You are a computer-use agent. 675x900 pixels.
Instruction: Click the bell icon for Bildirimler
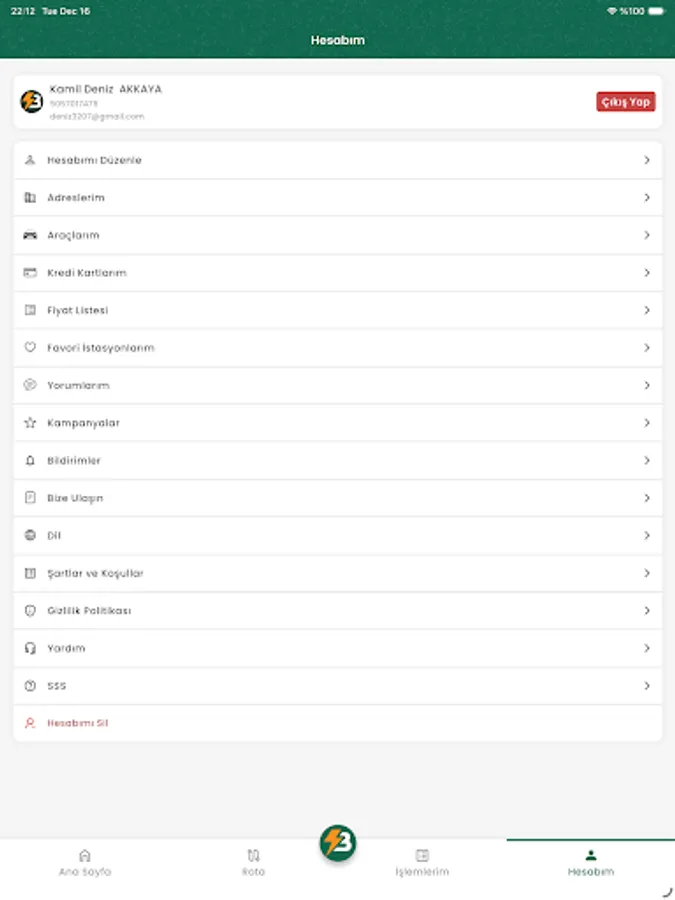click(x=30, y=460)
